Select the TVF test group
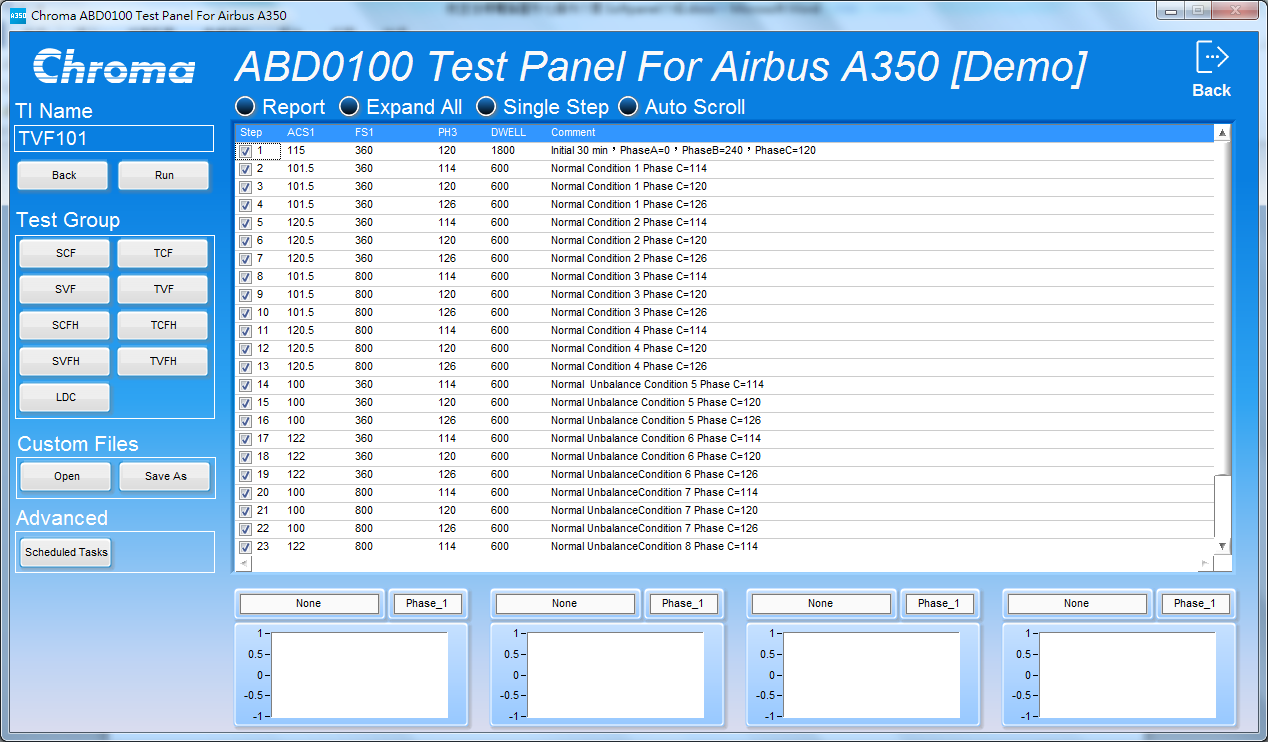Screen dimensions: 1268x742 click(x=163, y=289)
